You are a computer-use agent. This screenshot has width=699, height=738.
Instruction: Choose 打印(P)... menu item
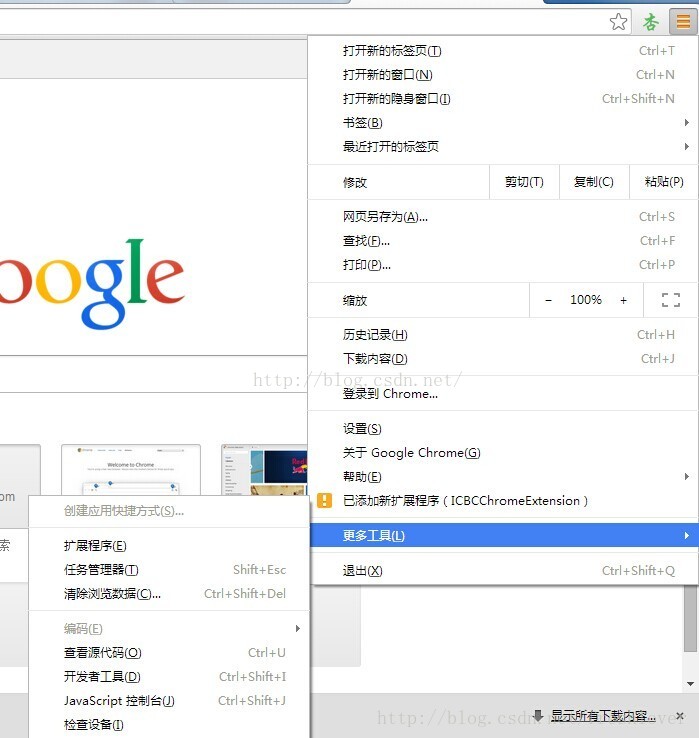coord(503,265)
